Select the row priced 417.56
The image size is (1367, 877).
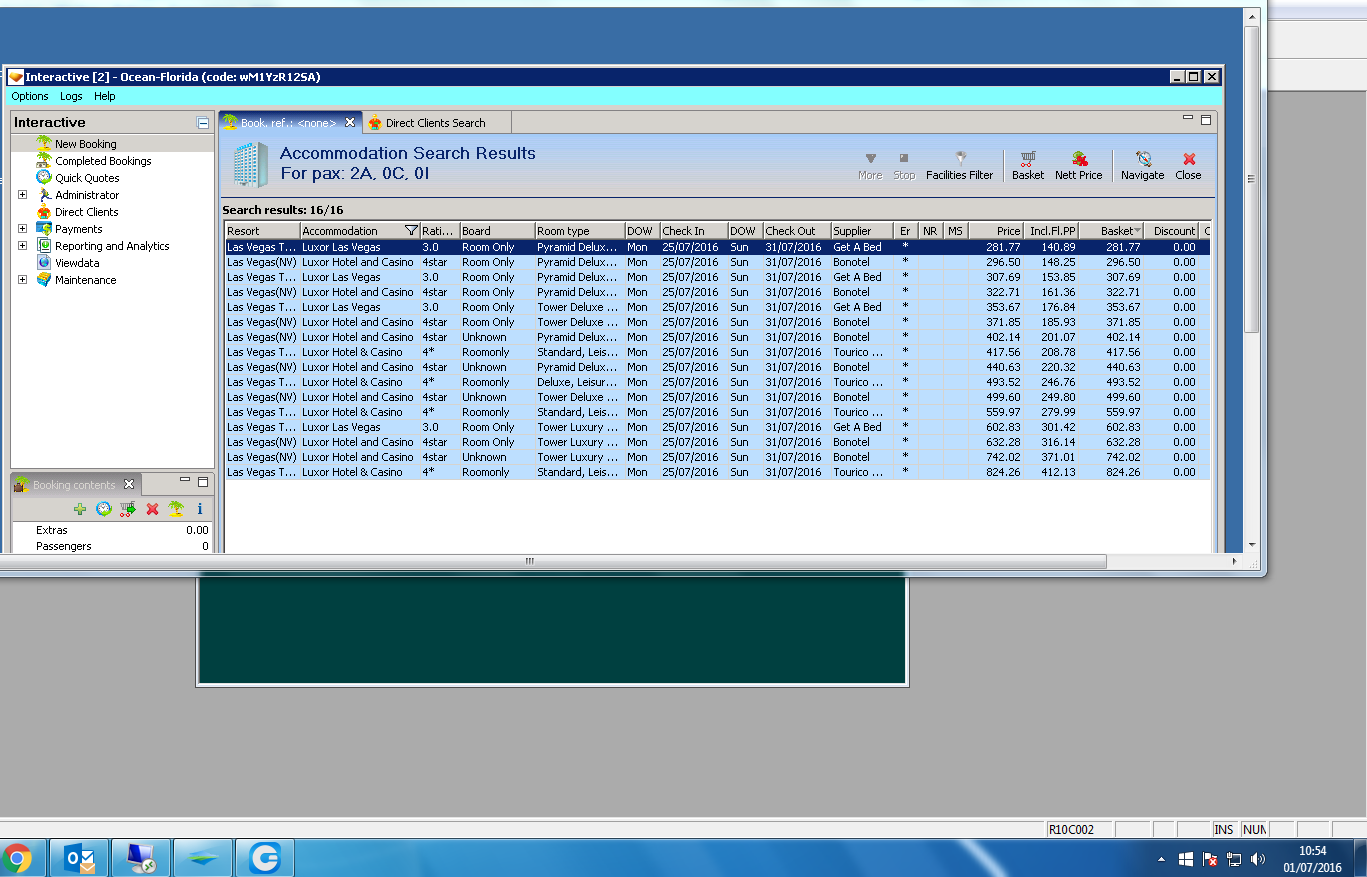tap(717, 352)
